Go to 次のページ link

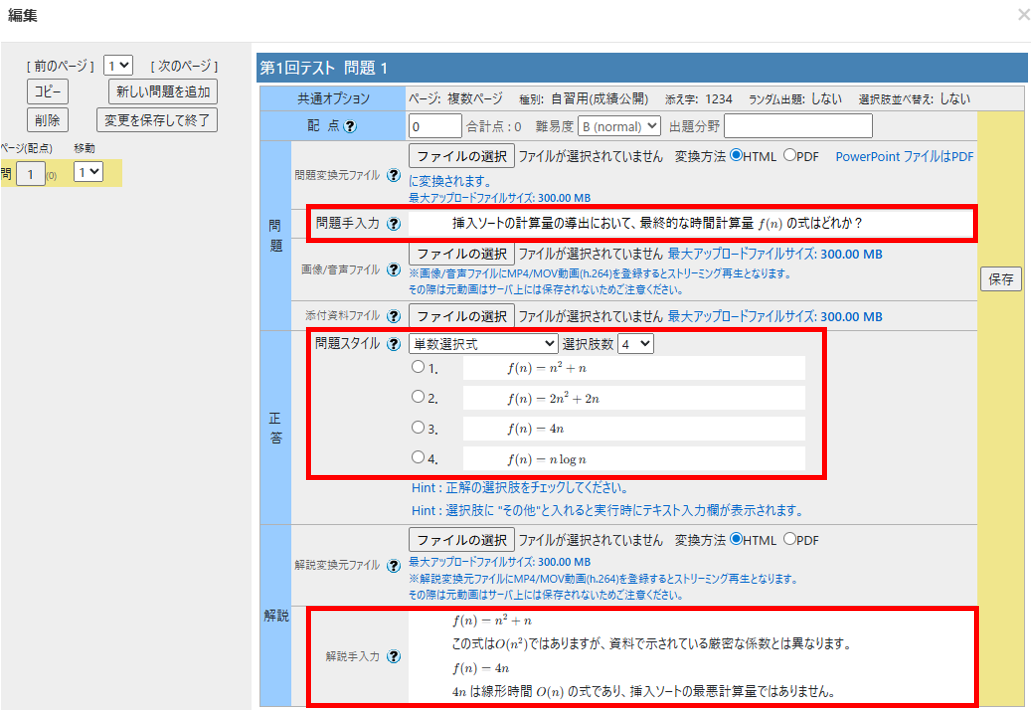point(184,66)
